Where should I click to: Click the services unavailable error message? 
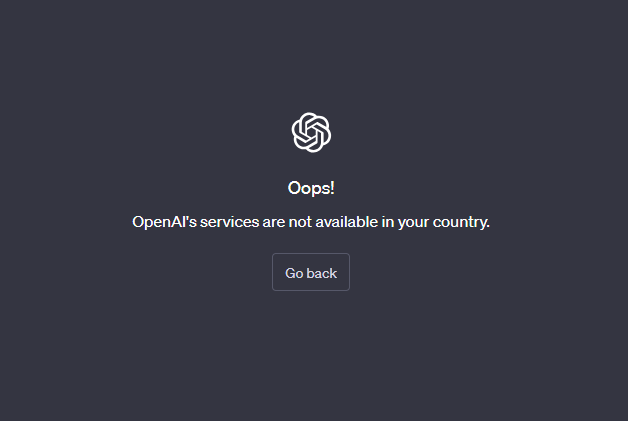(311, 222)
